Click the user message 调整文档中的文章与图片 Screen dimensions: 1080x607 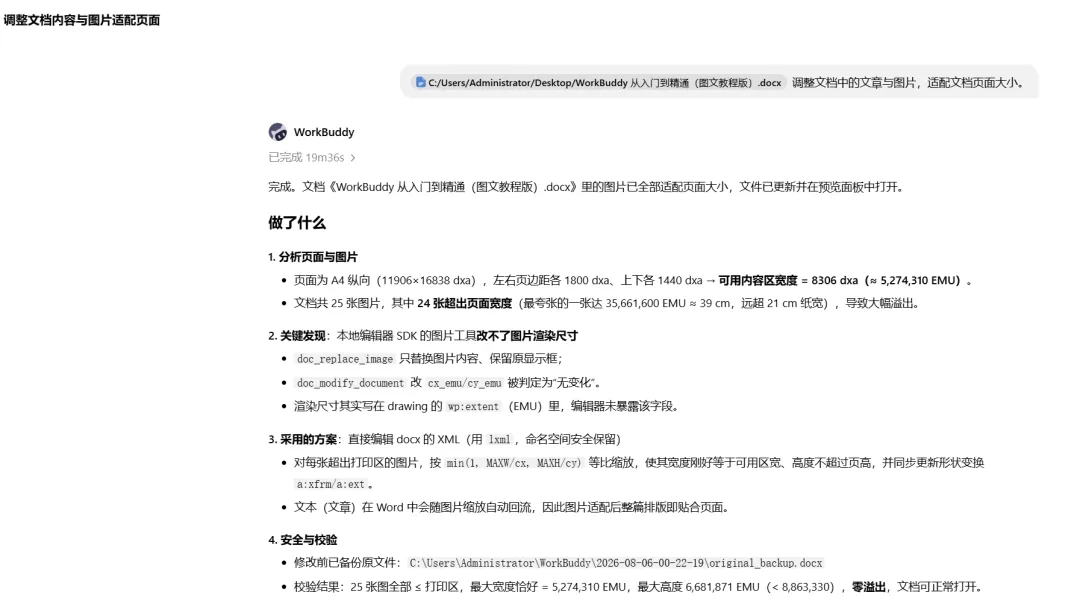point(908,83)
